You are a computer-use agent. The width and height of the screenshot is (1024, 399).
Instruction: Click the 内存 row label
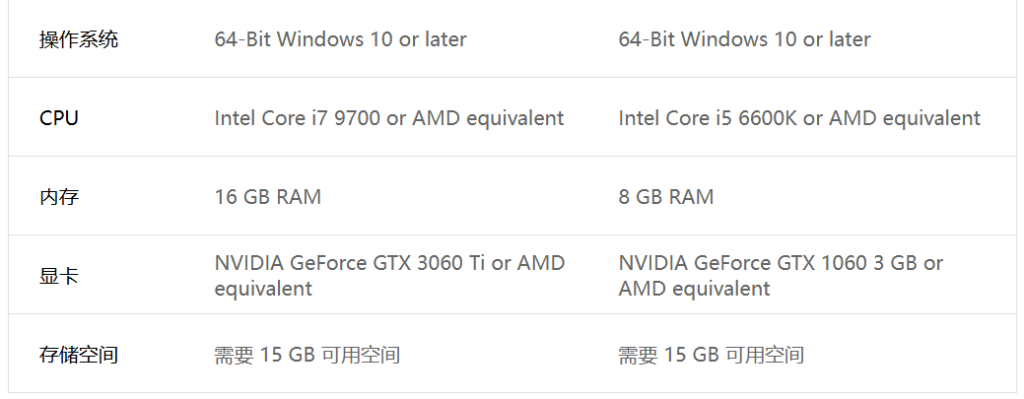tap(59, 197)
